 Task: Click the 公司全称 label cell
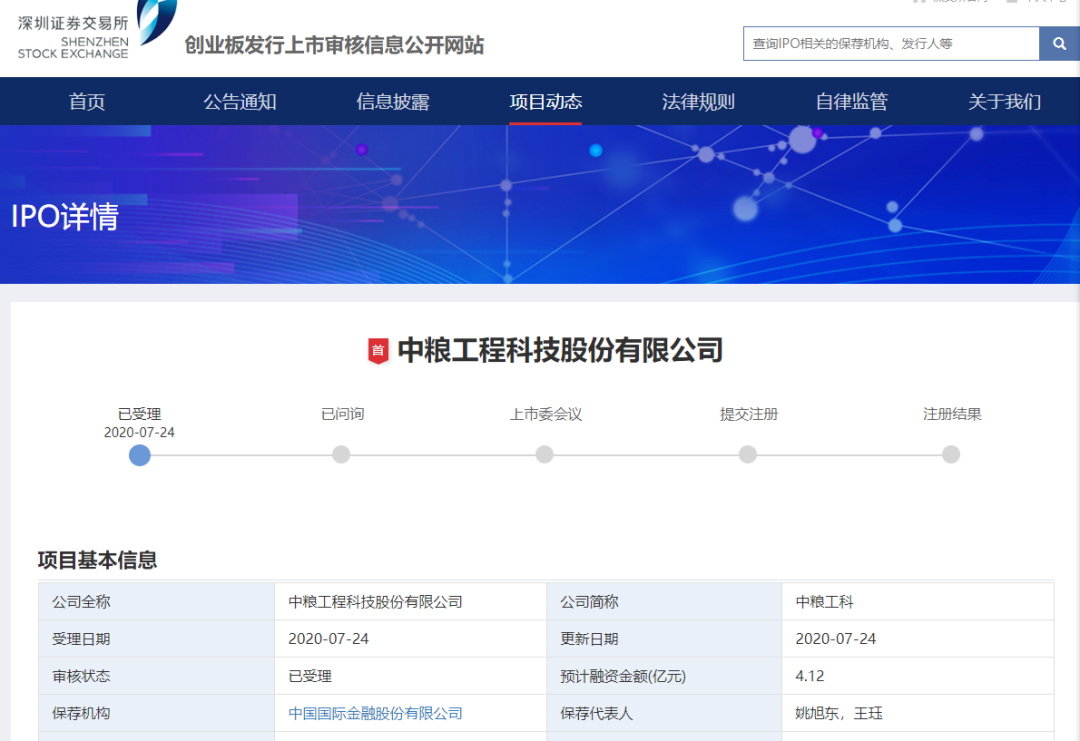(x=156, y=602)
